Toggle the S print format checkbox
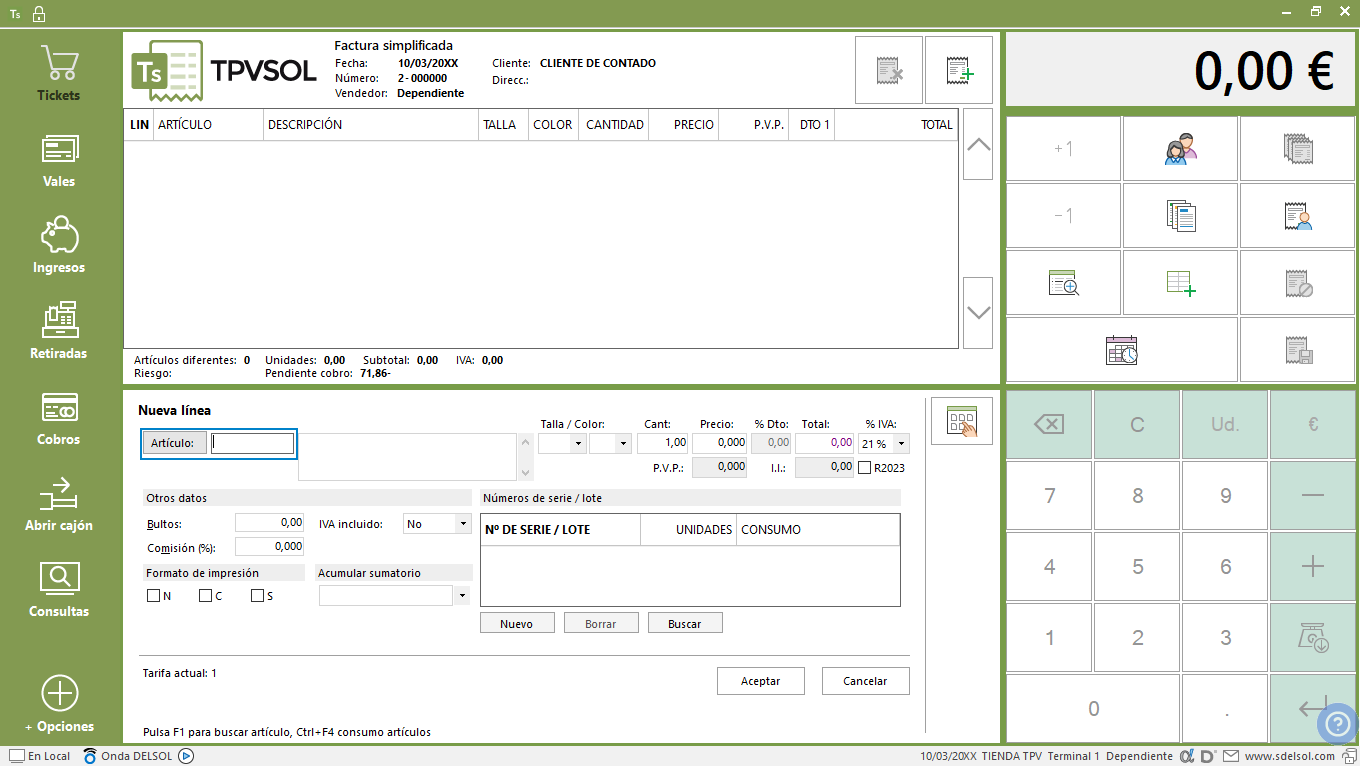Screen dimensions: 1360x766 [257, 596]
